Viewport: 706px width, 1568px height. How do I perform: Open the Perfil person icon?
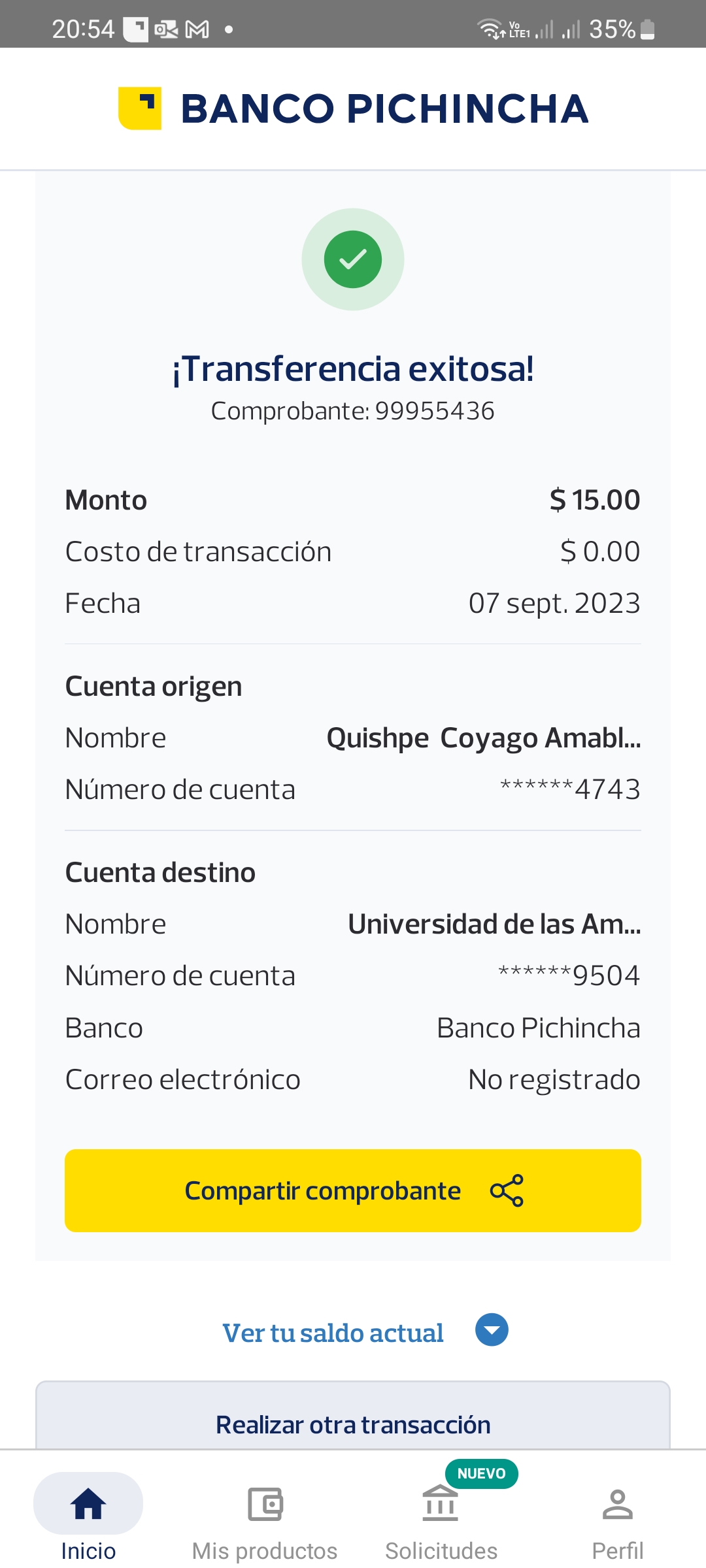(x=617, y=1504)
